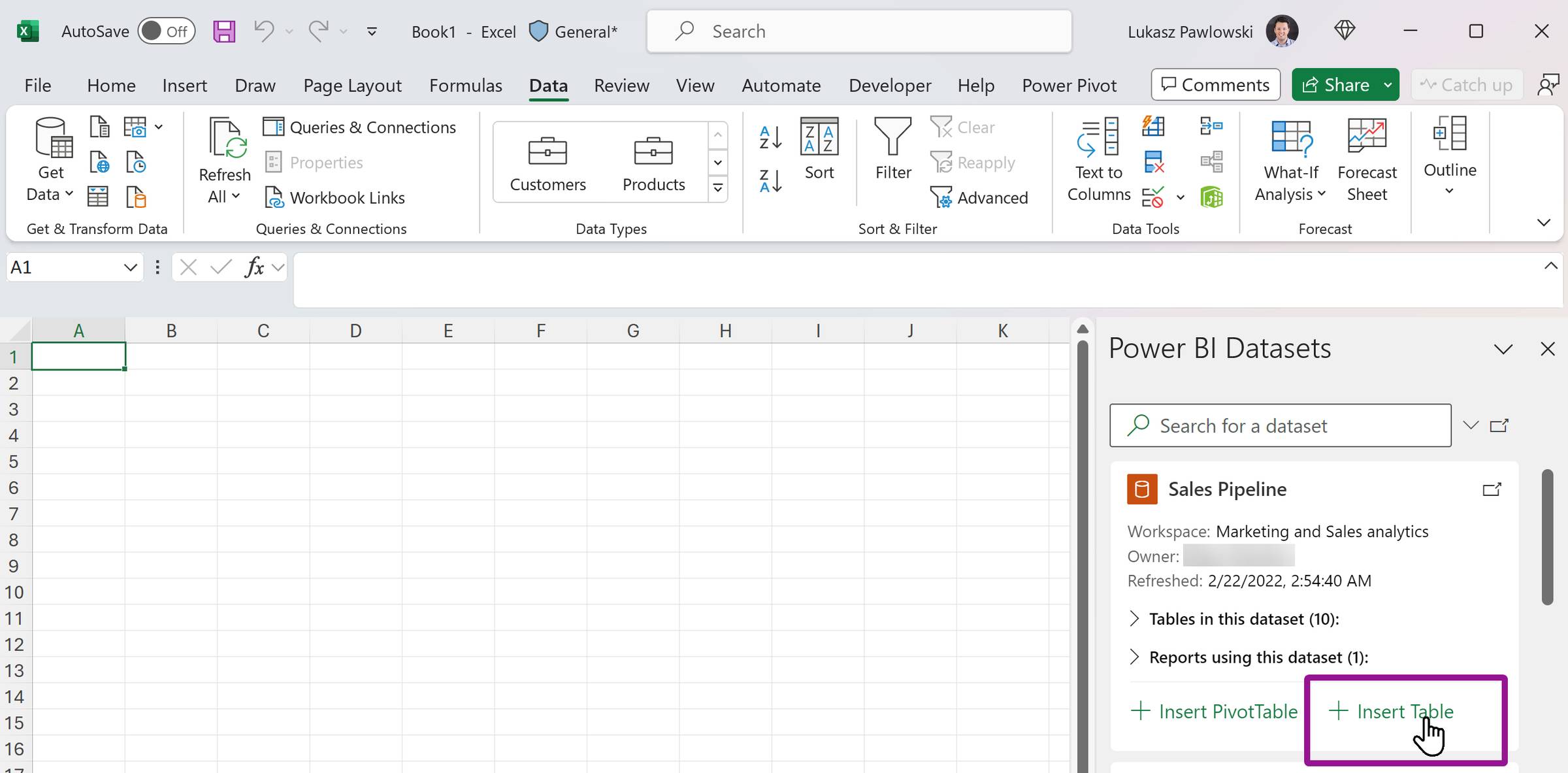This screenshot has height=773, width=1568.
Task: Expand the Outline group
Action: coord(1450,157)
